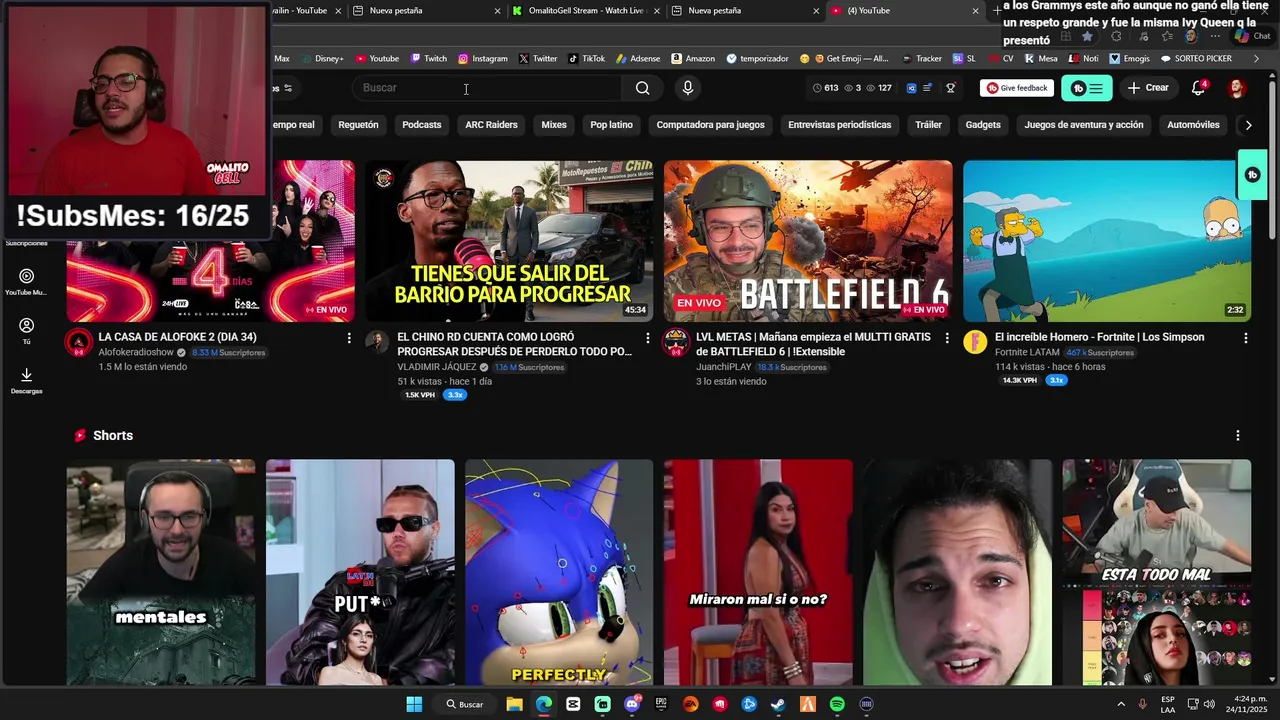Open TikTok bookmark in bookmarks bar
Viewport: 1280px width, 720px height.
coord(586,59)
